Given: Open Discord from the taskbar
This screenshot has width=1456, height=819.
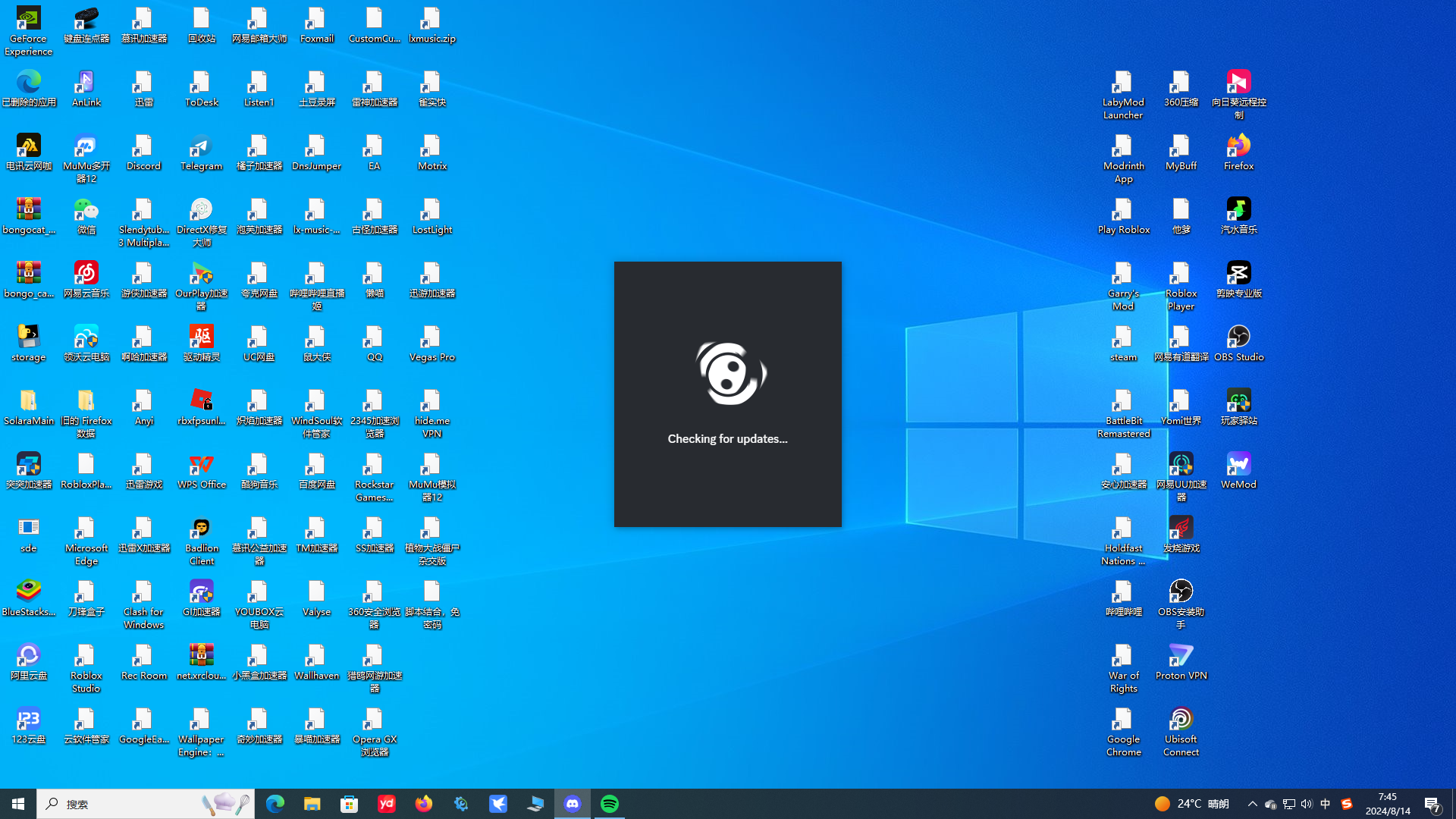Looking at the screenshot, I should 573,804.
